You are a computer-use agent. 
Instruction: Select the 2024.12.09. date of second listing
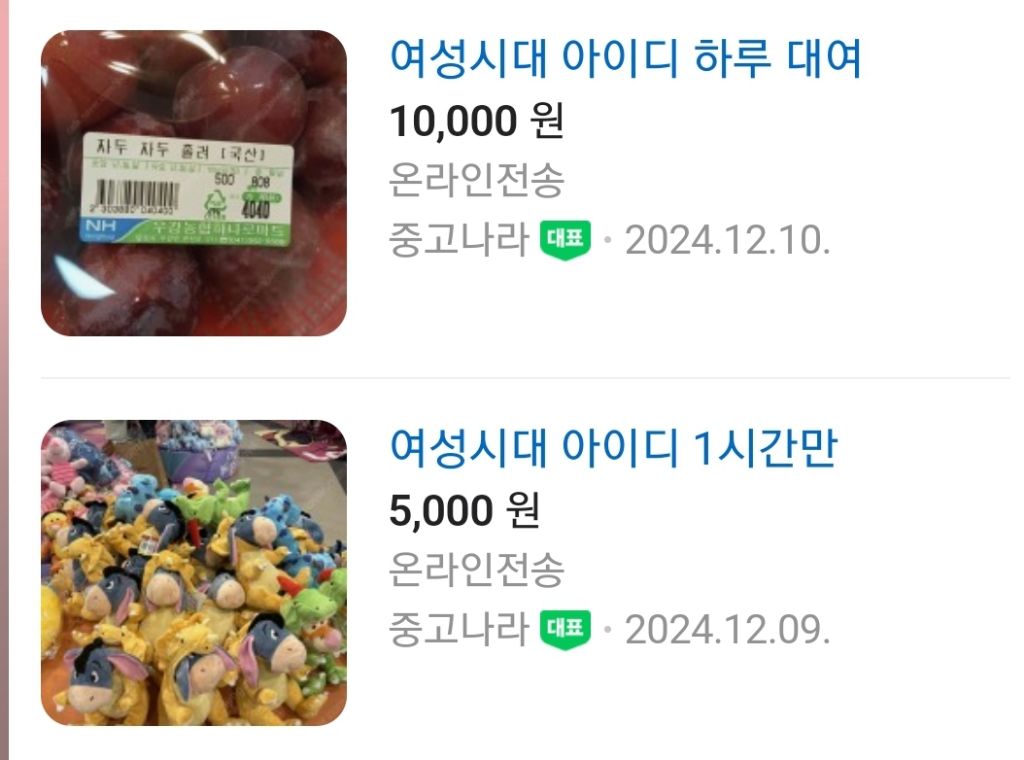coord(728,629)
